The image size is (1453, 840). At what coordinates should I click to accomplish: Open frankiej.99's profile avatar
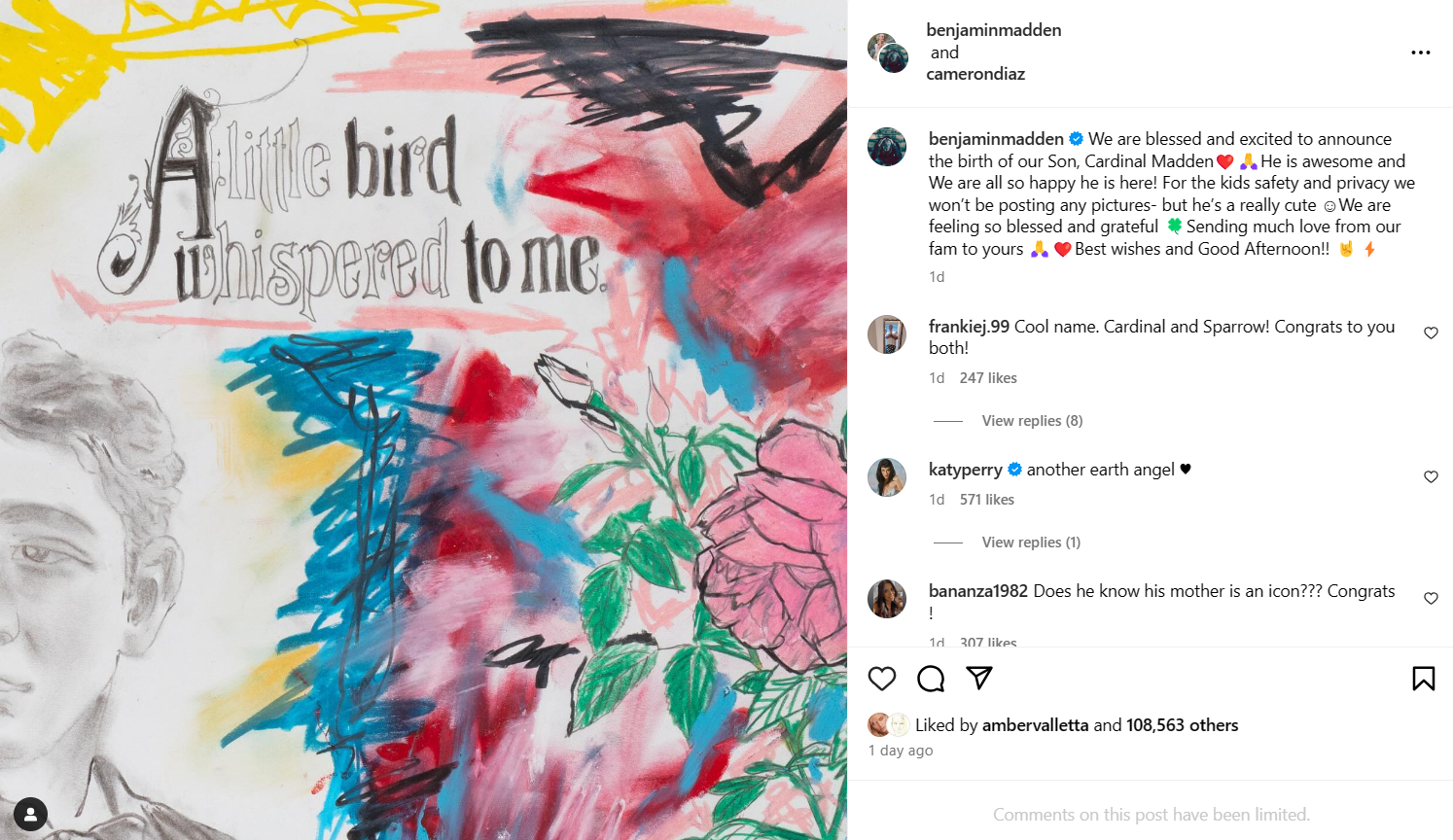(887, 334)
